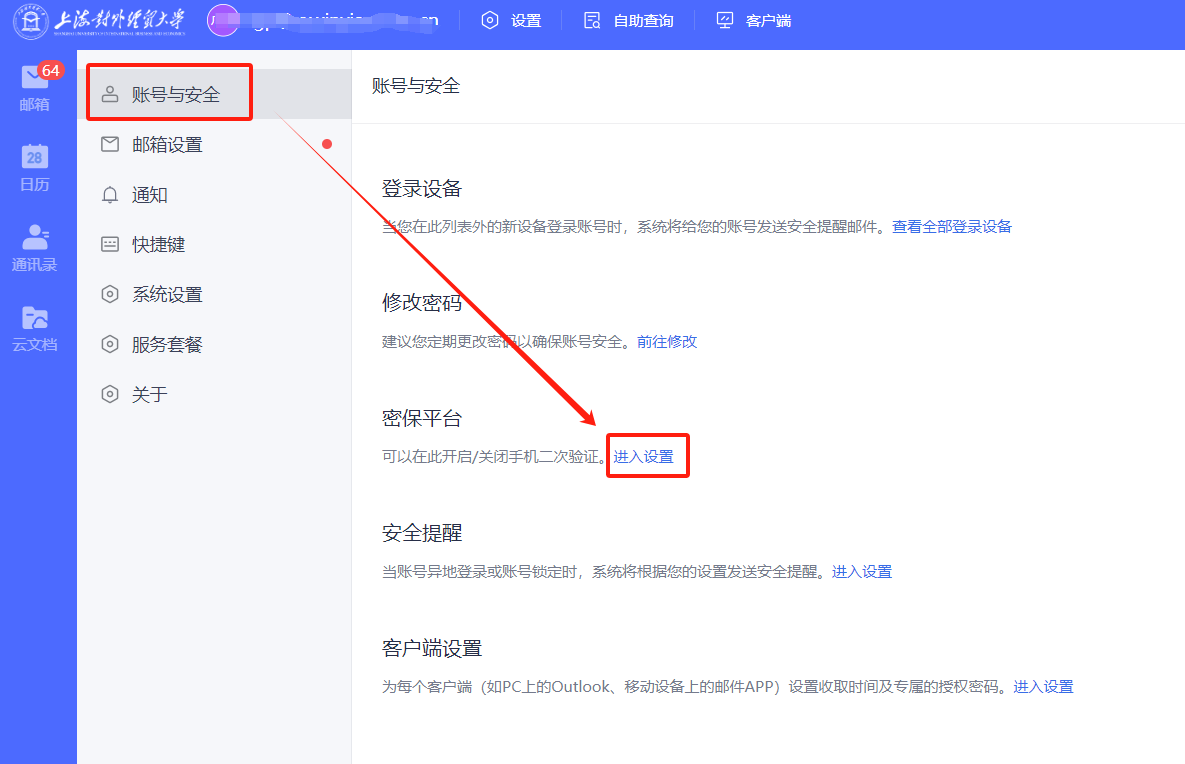Click 进入设置 under 客户端设置
The width and height of the screenshot is (1185, 764).
1043,687
